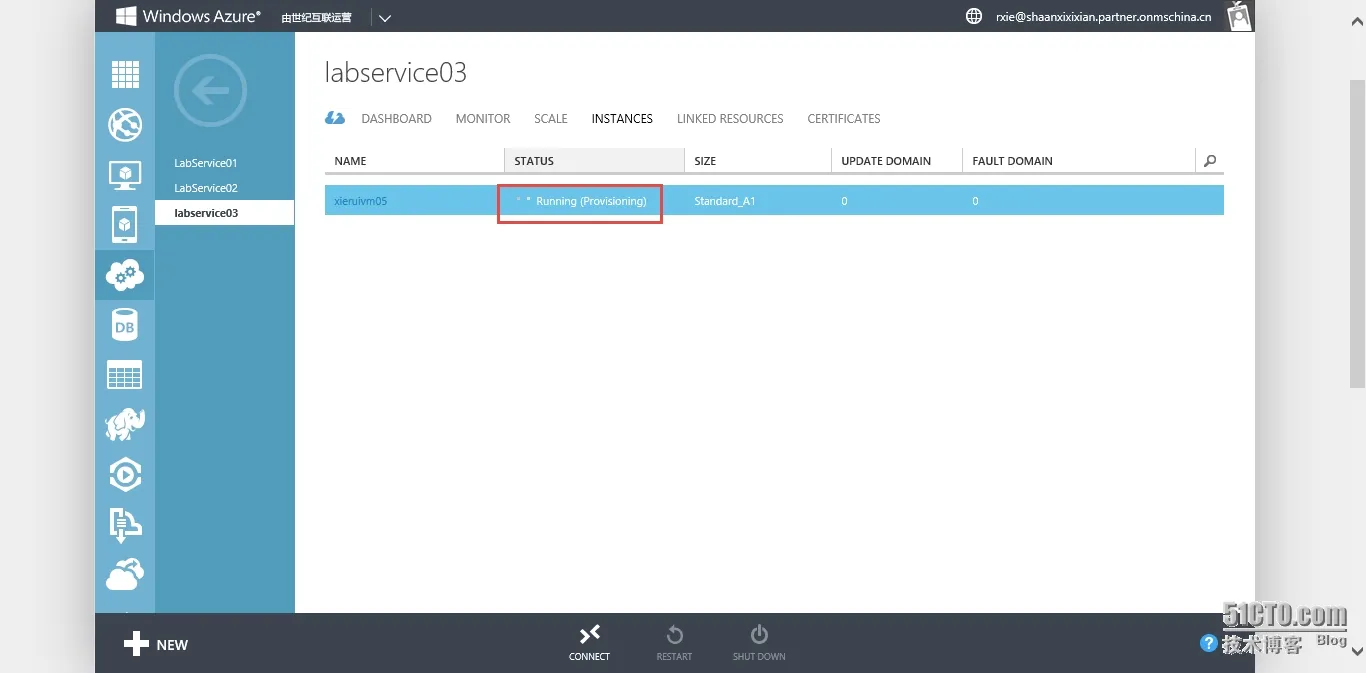This screenshot has height=673, width=1366.
Task: Sort by UPDATE DOMAIN column header
Action: point(897,160)
